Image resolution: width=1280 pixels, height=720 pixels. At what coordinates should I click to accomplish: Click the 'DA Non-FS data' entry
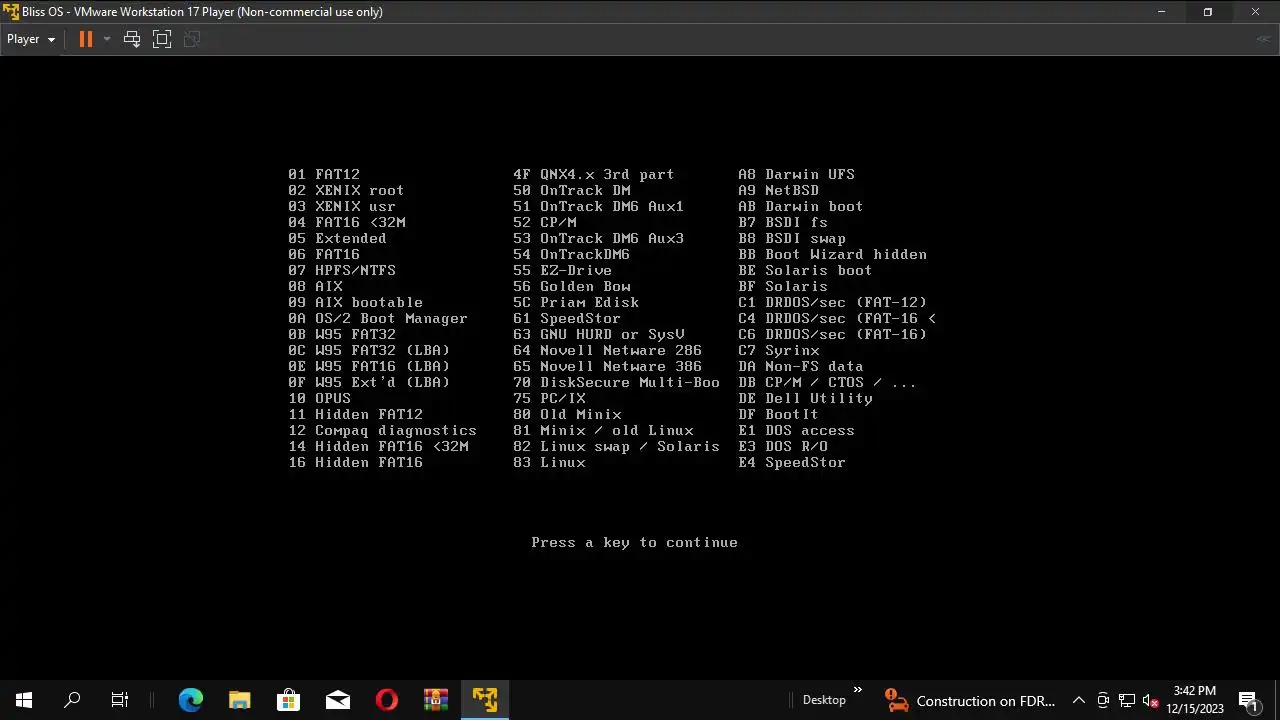tap(801, 366)
